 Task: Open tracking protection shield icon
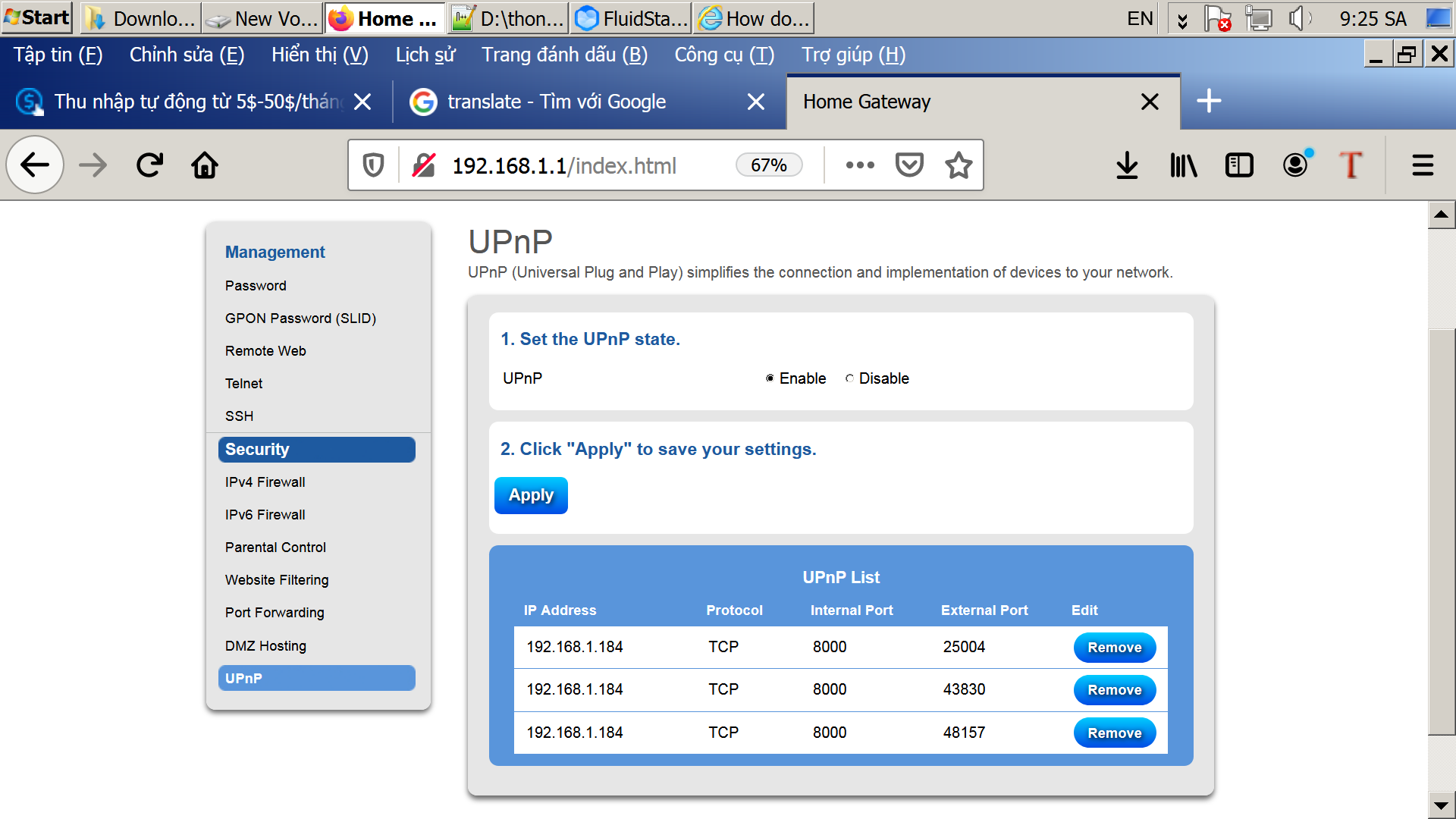pyautogui.click(x=373, y=165)
